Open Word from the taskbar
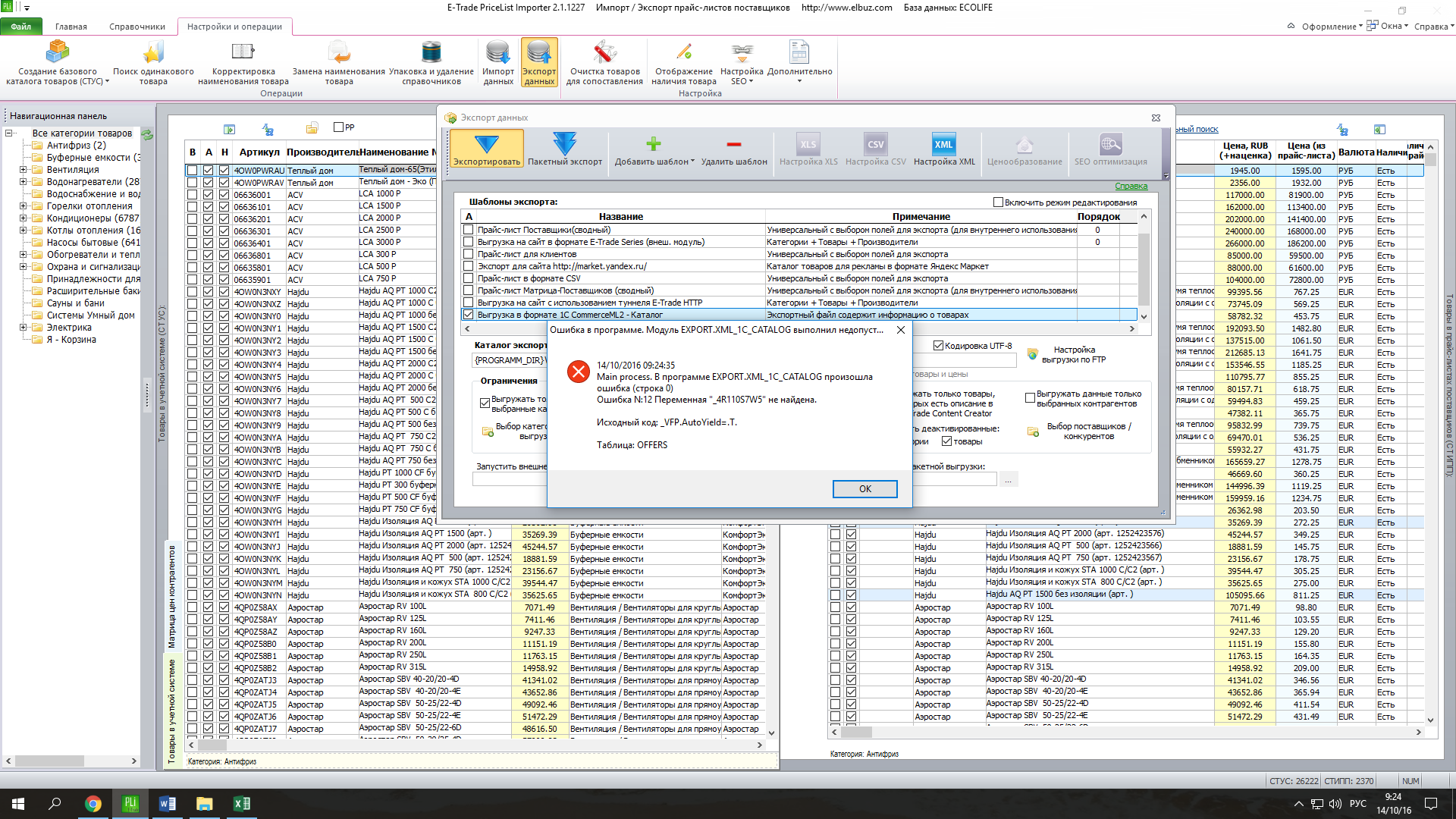The width and height of the screenshot is (1456, 819). [168, 804]
